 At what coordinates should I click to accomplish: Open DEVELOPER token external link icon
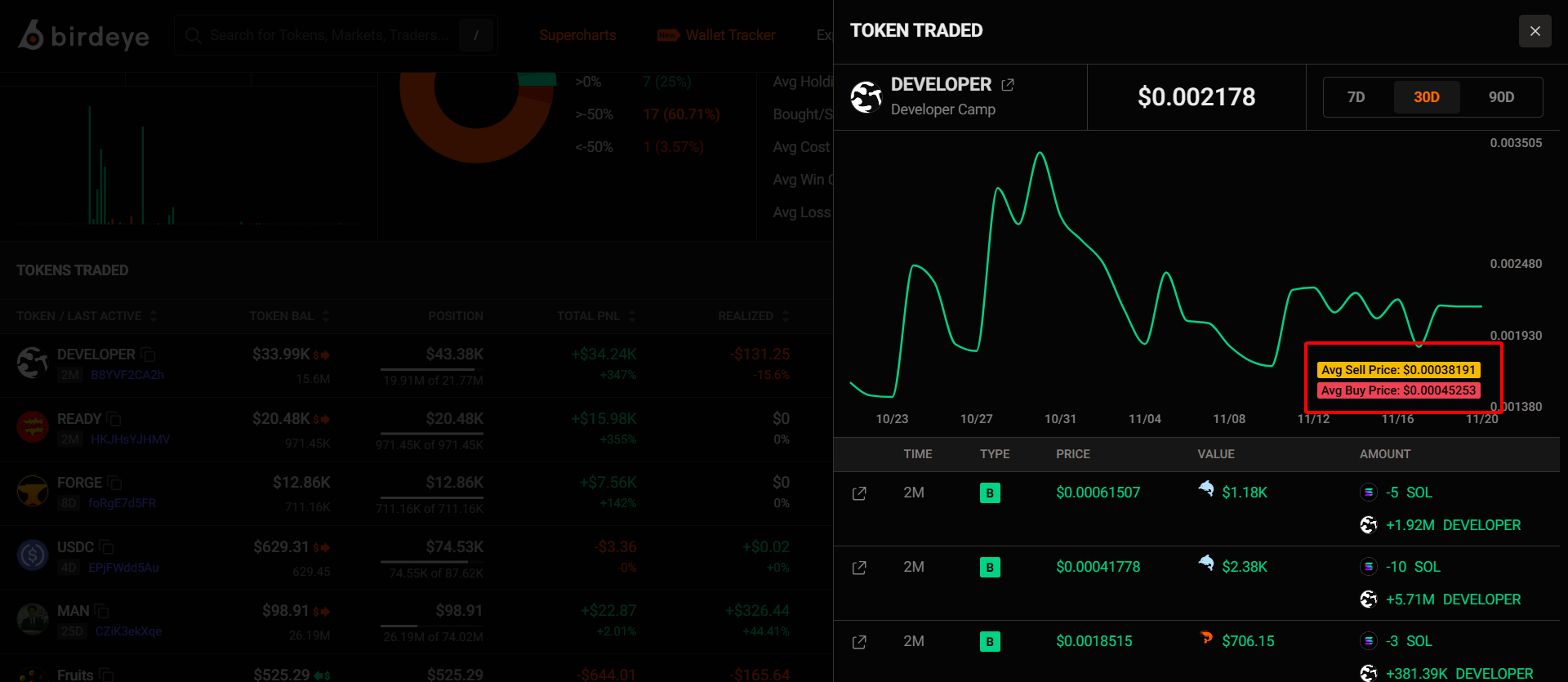[1008, 84]
